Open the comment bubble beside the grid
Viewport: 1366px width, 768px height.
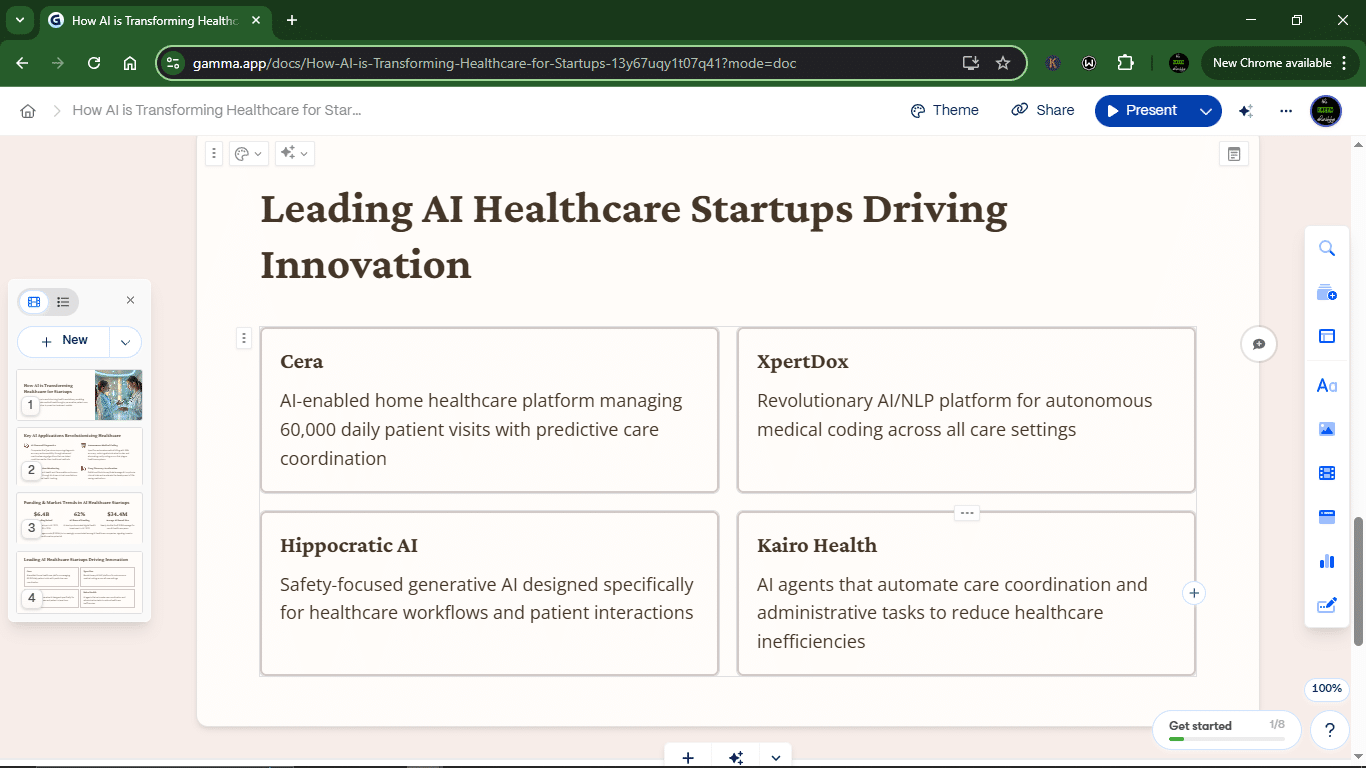pos(1259,344)
